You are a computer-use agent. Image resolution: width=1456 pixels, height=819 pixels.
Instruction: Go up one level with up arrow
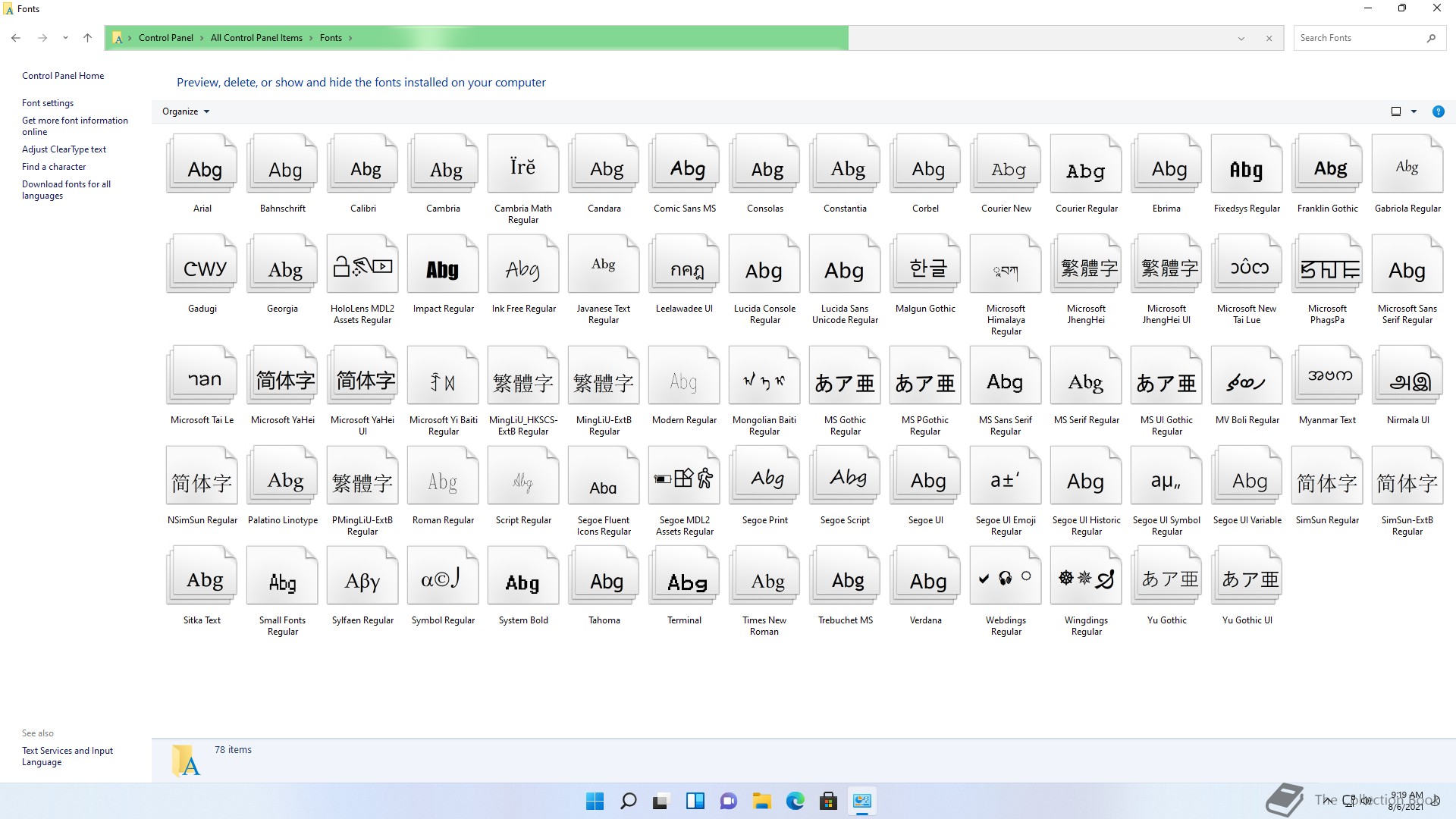[x=87, y=38]
